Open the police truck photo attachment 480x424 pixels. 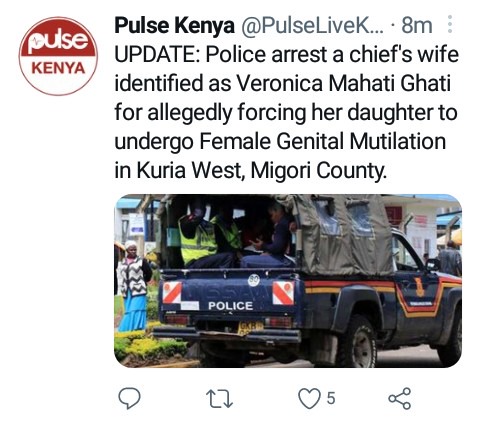pyautogui.click(x=288, y=281)
